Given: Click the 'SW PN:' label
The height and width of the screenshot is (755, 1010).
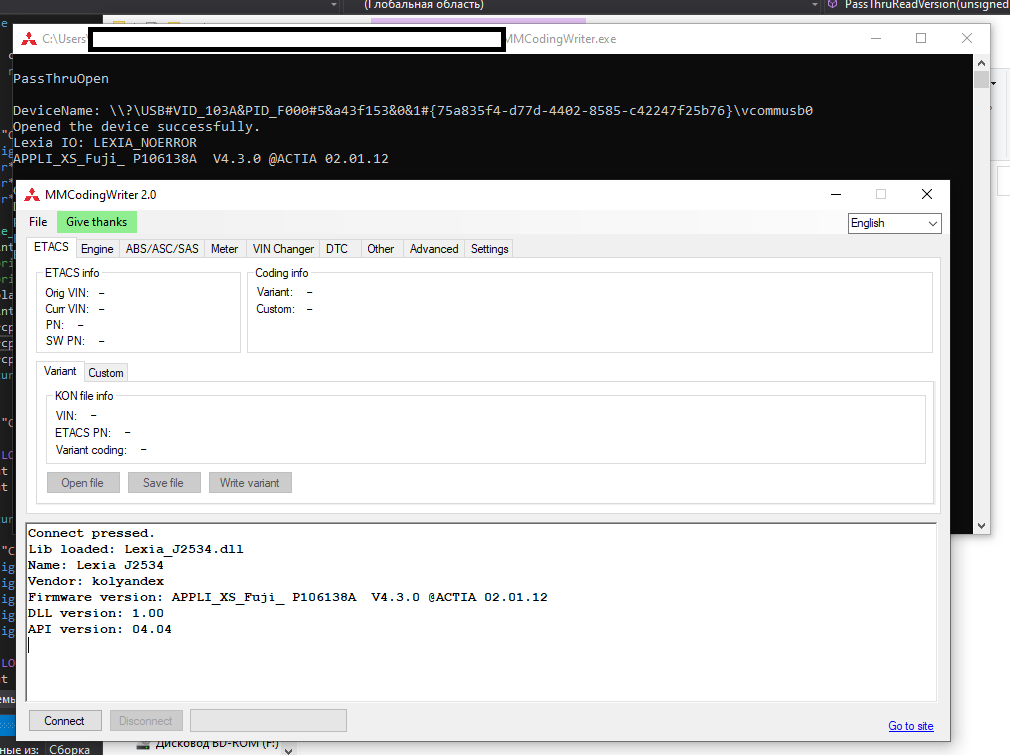Looking at the screenshot, I should [x=65, y=341].
